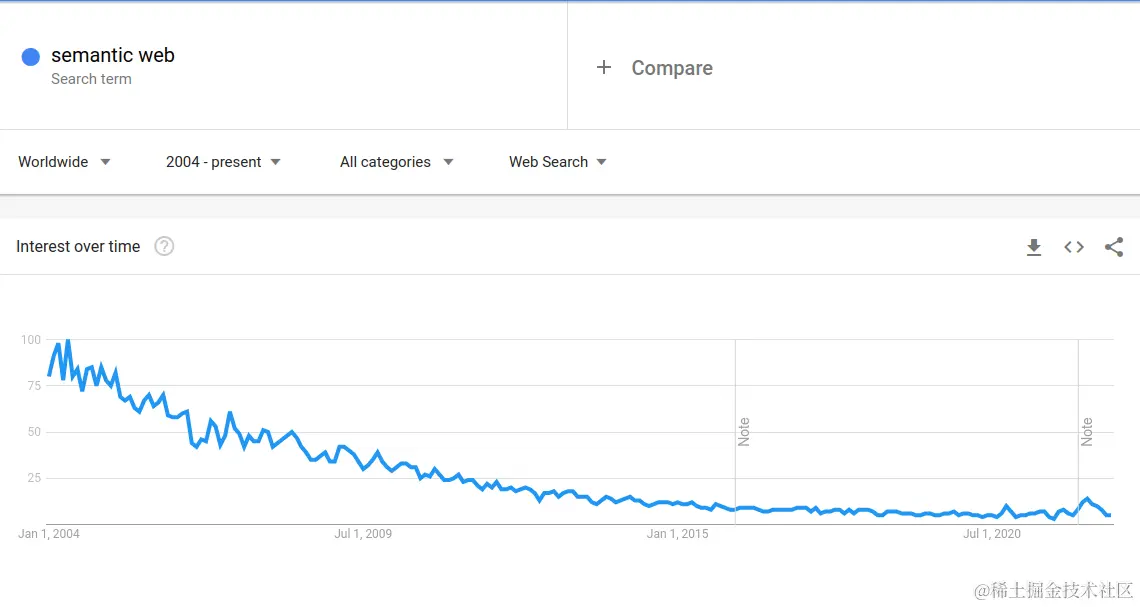The width and height of the screenshot is (1140, 607).
Task: Open the 2004 - present time range dropdown
Action: tap(223, 162)
